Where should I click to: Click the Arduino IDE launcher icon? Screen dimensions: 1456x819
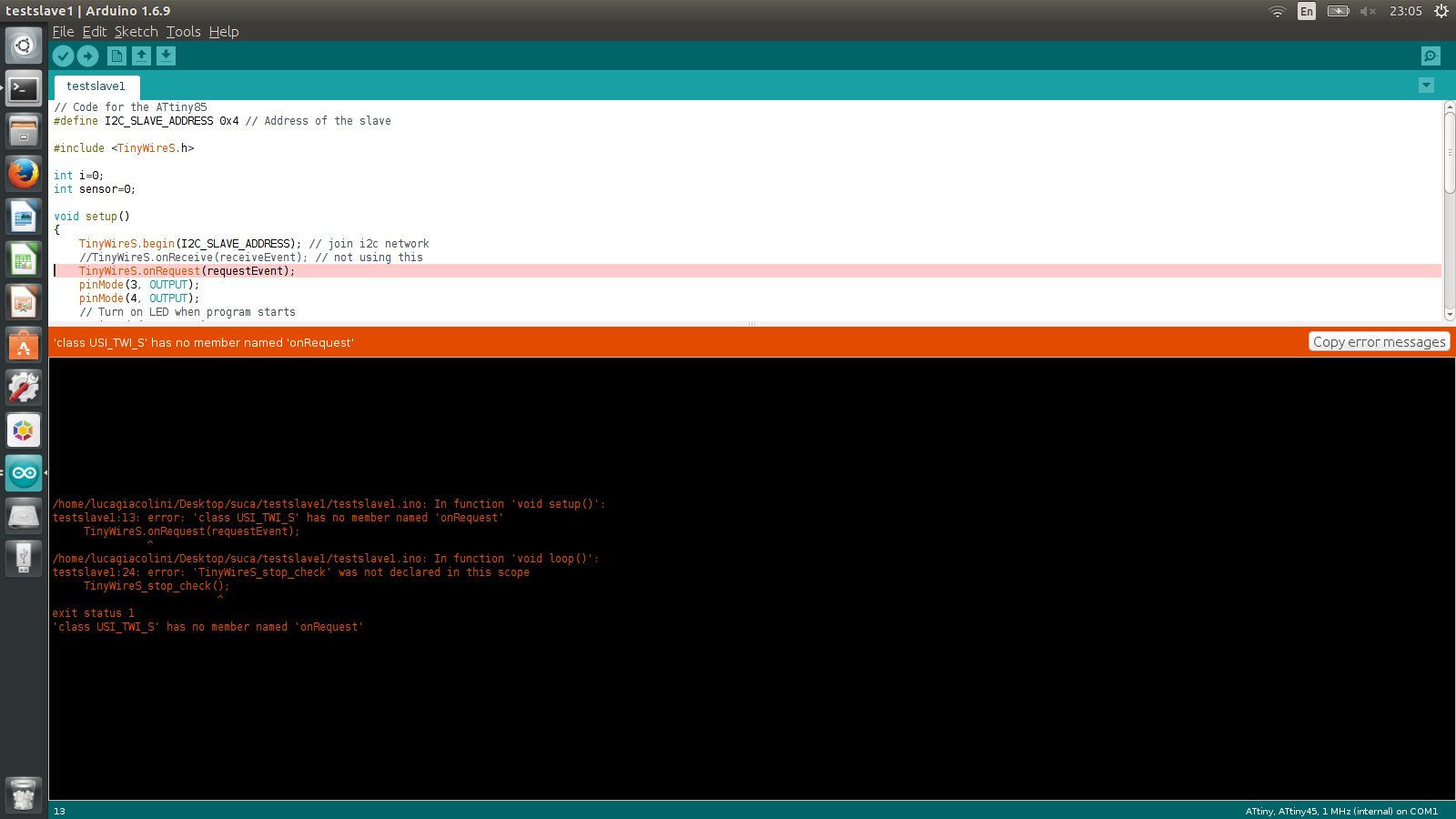click(24, 473)
